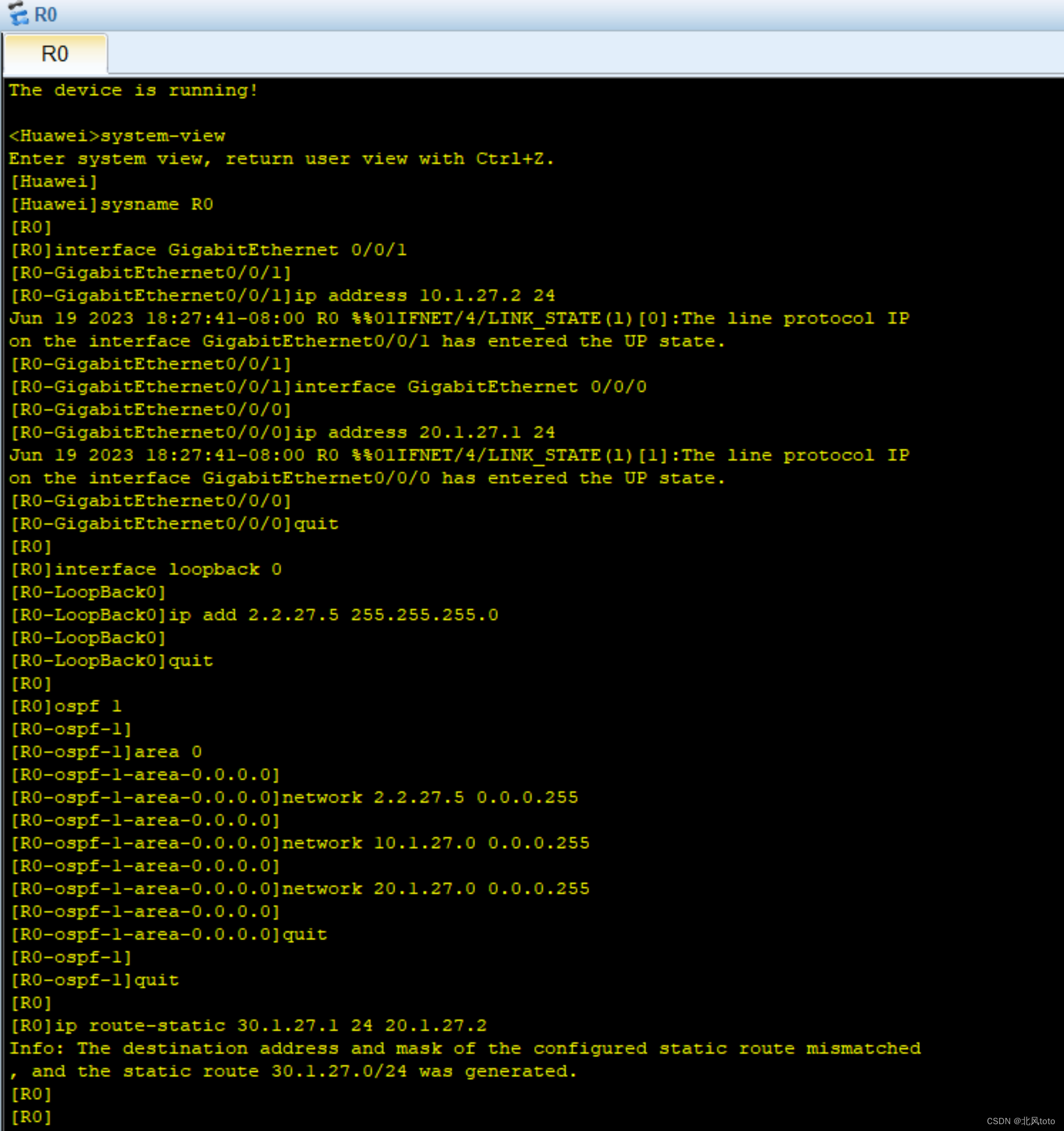Click the 'LINK_STATE(l)[1]' log message line

pos(459,455)
